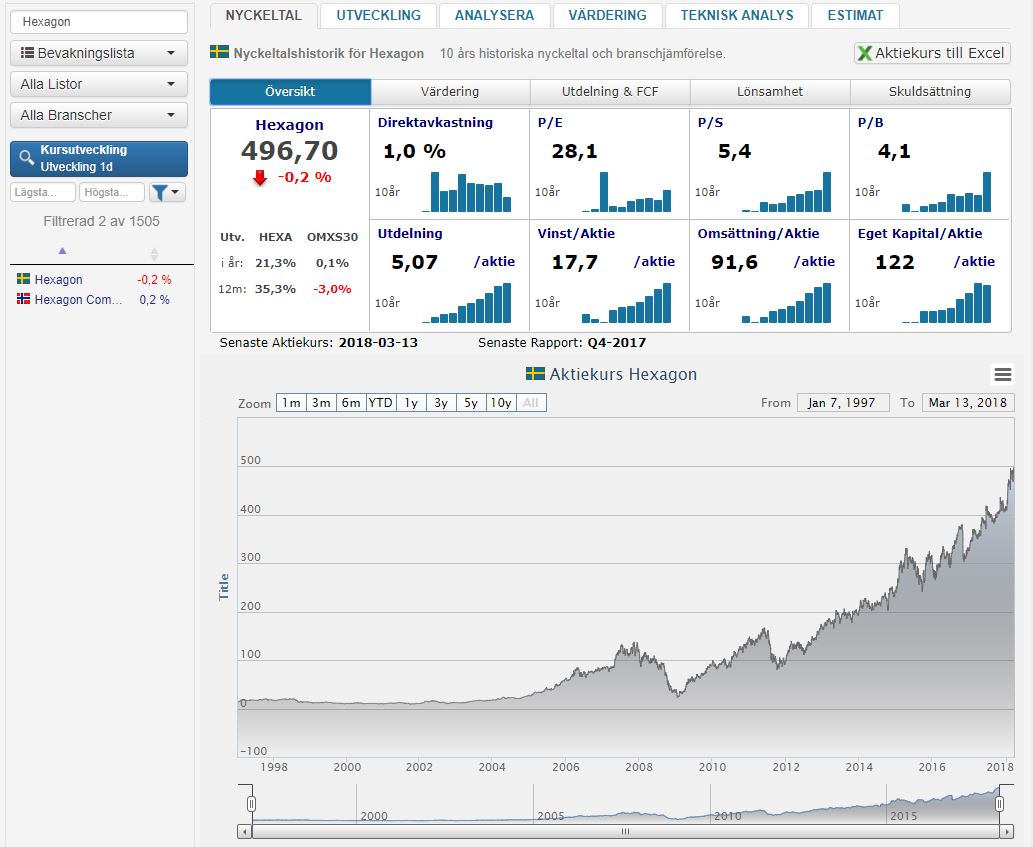Click the Eget Kapital/Aktie bar chart
Screen dimensions: 1033x847
click(947, 303)
